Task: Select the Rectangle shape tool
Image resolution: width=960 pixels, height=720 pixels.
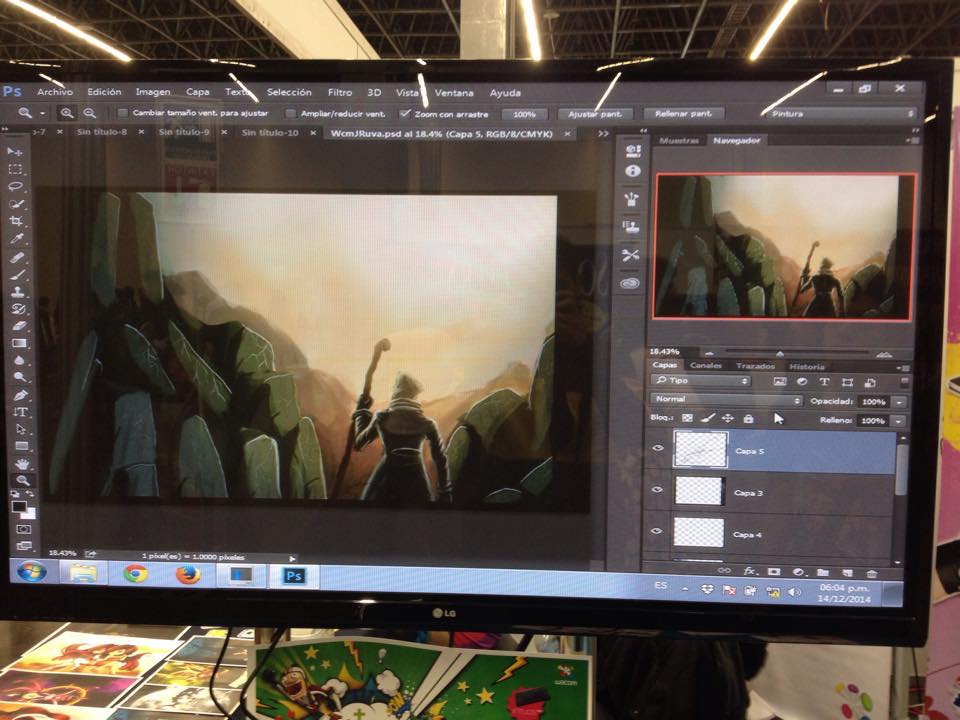Action: pyautogui.click(x=21, y=446)
